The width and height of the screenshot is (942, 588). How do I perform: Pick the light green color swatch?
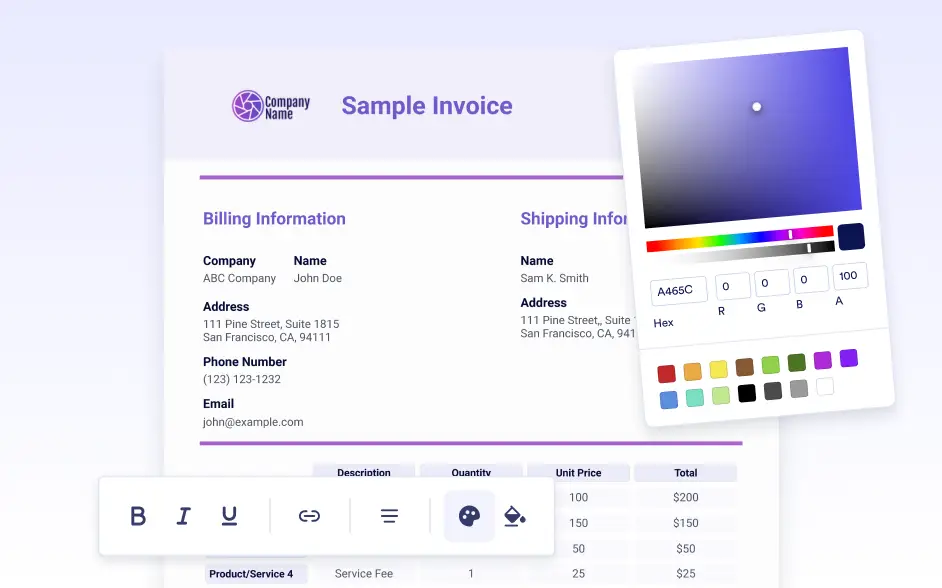771,364
